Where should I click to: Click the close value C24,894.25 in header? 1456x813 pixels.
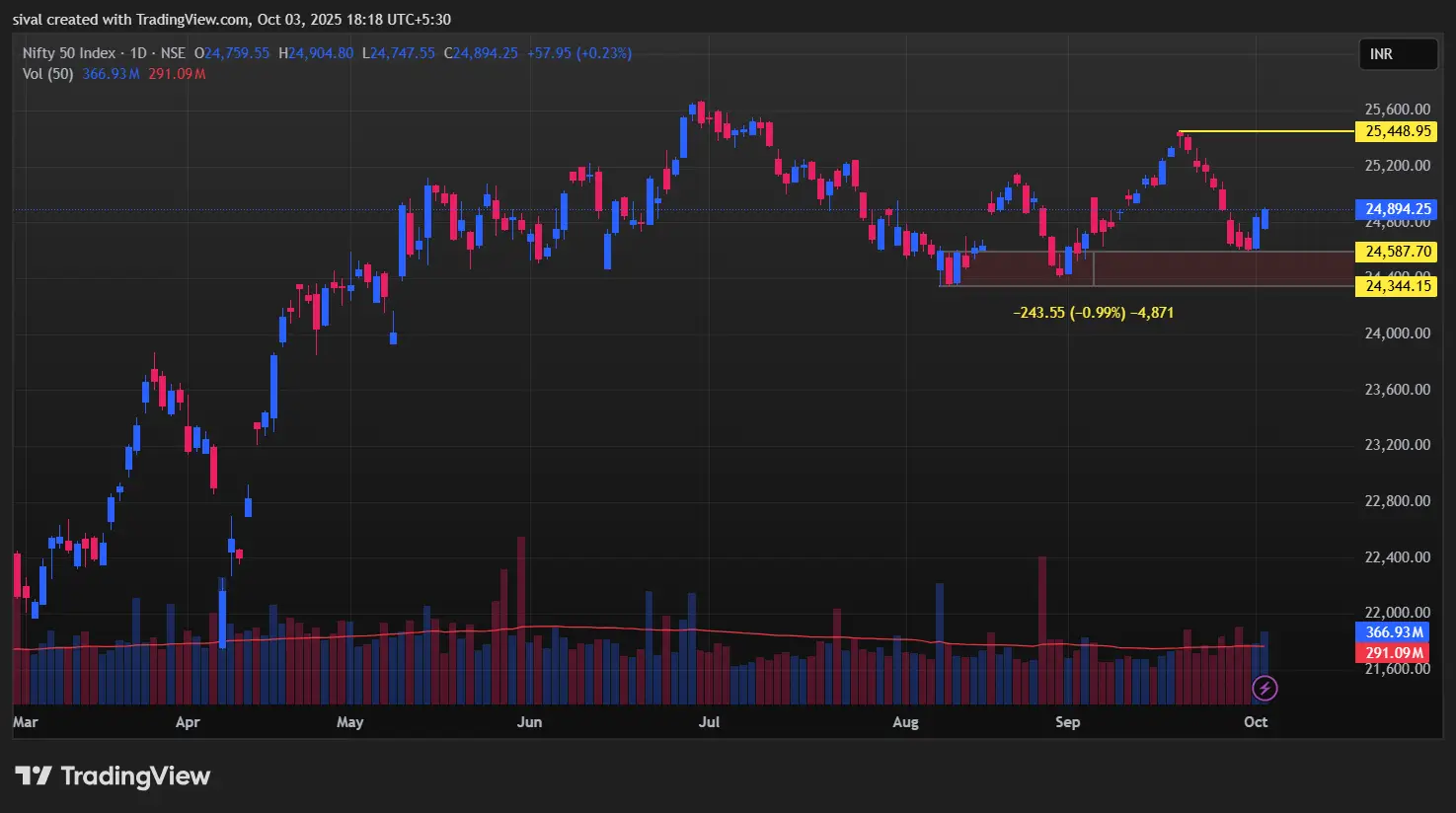481,53
